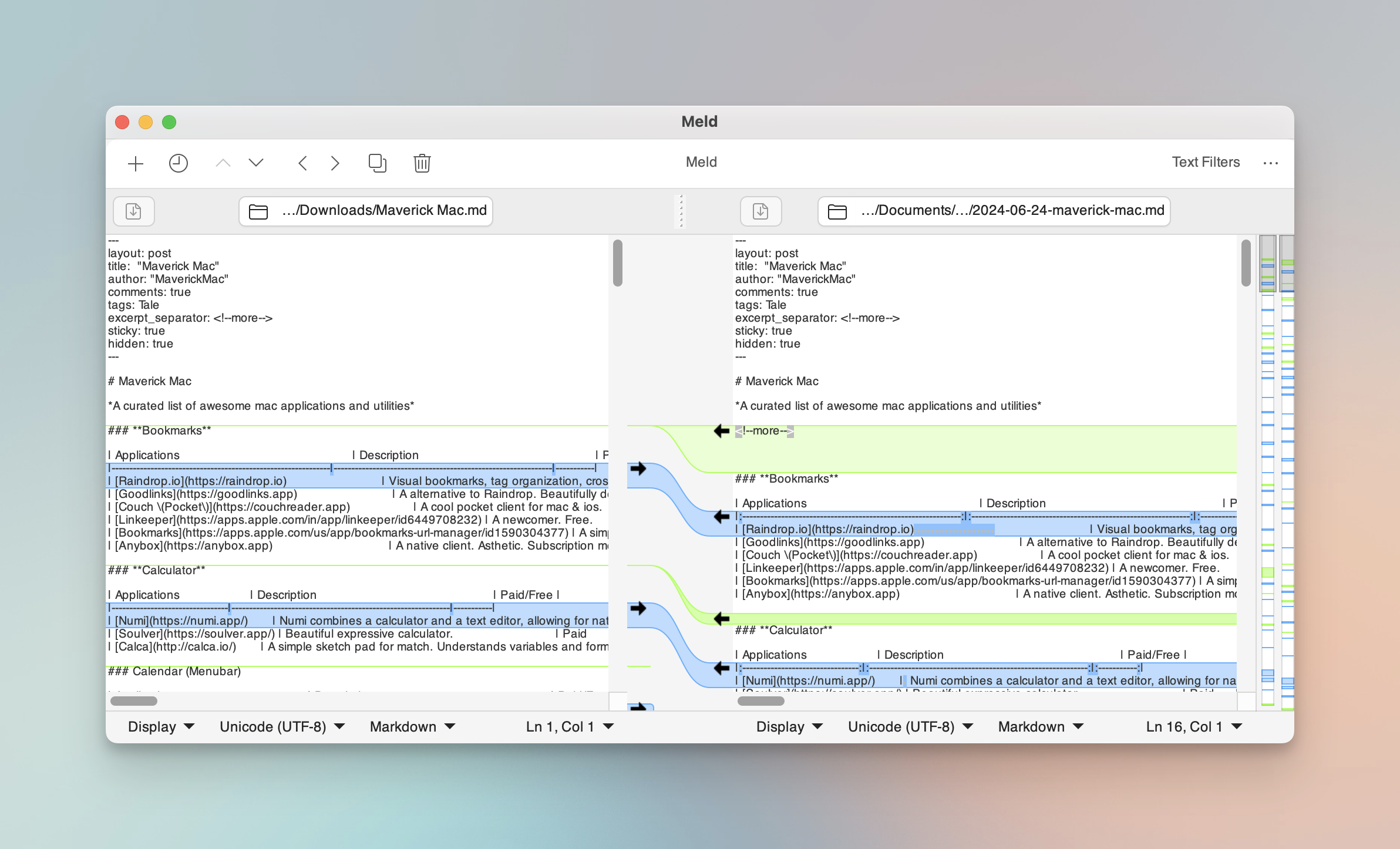Click '<!--more-->' line in right pane
1400x849 pixels.
point(765,431)
